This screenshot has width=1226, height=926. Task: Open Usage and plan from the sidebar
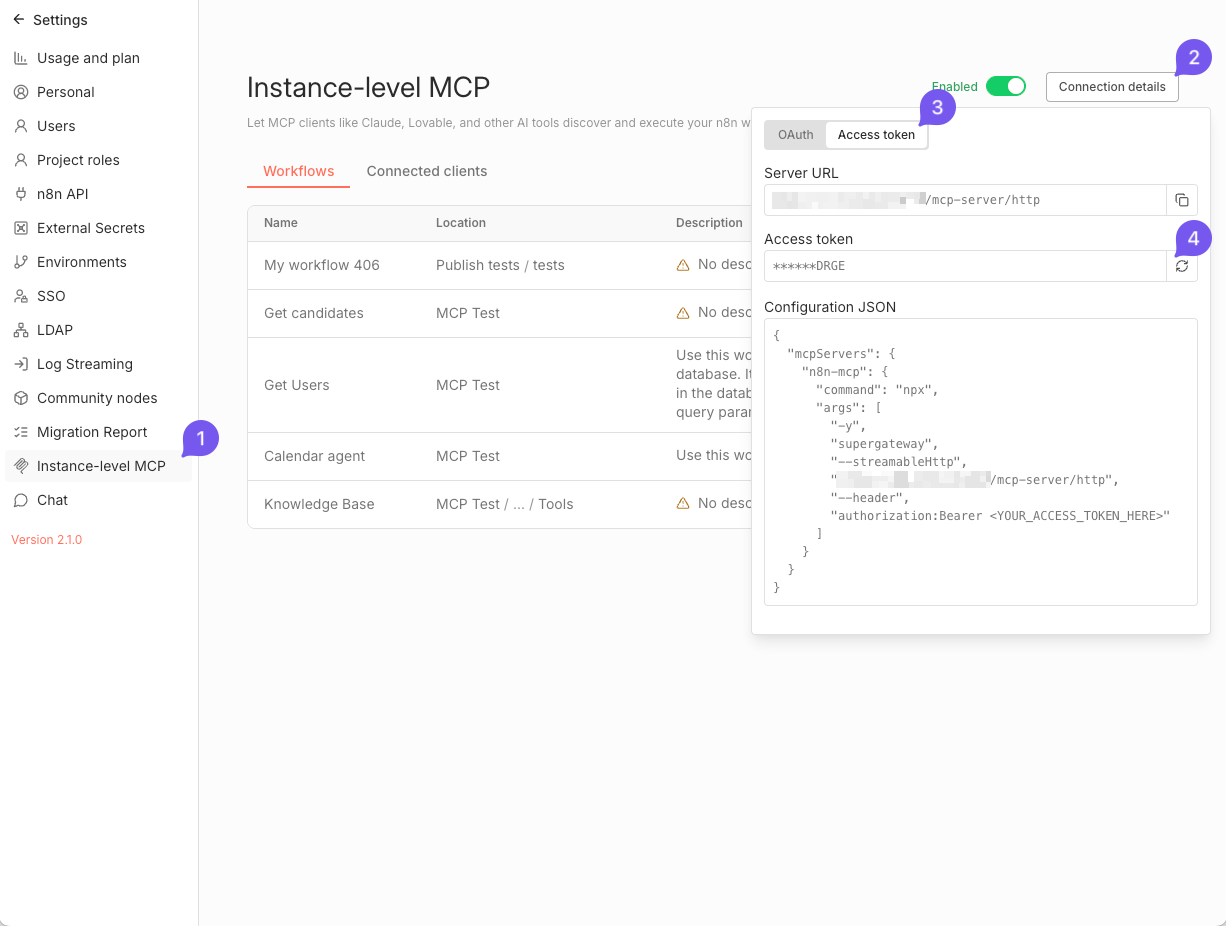88,58
